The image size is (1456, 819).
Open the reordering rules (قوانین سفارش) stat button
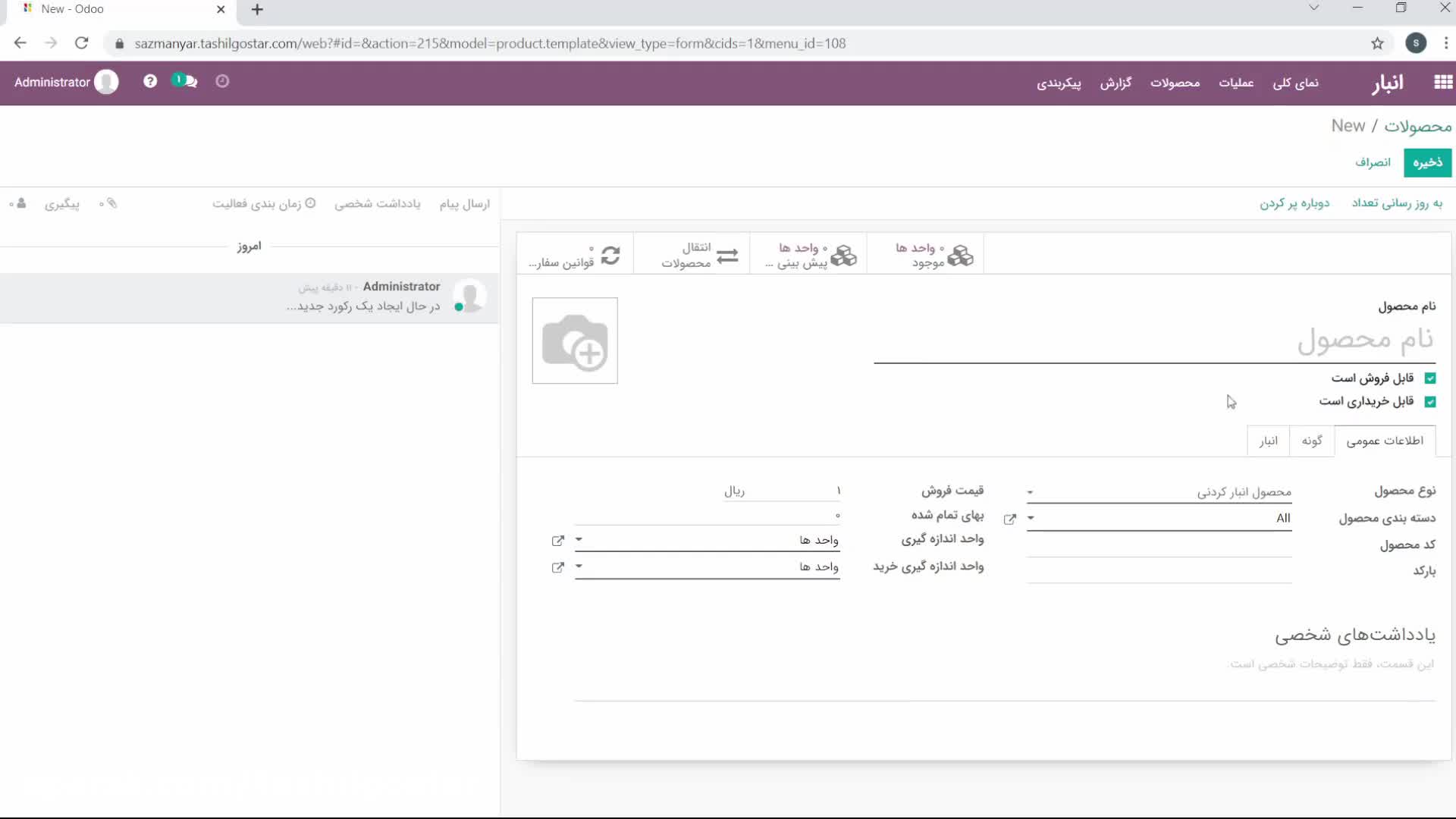pos(575,256)
